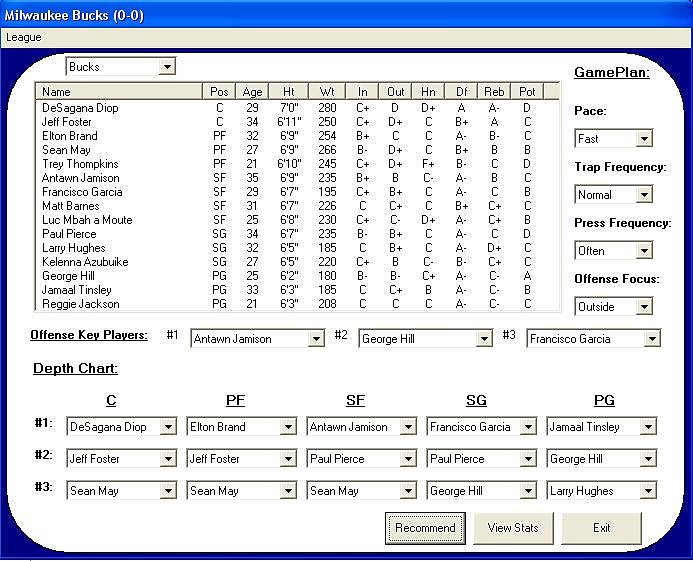
Task: Select Jeff Foster roster row
Action: [x=297, y=122]
